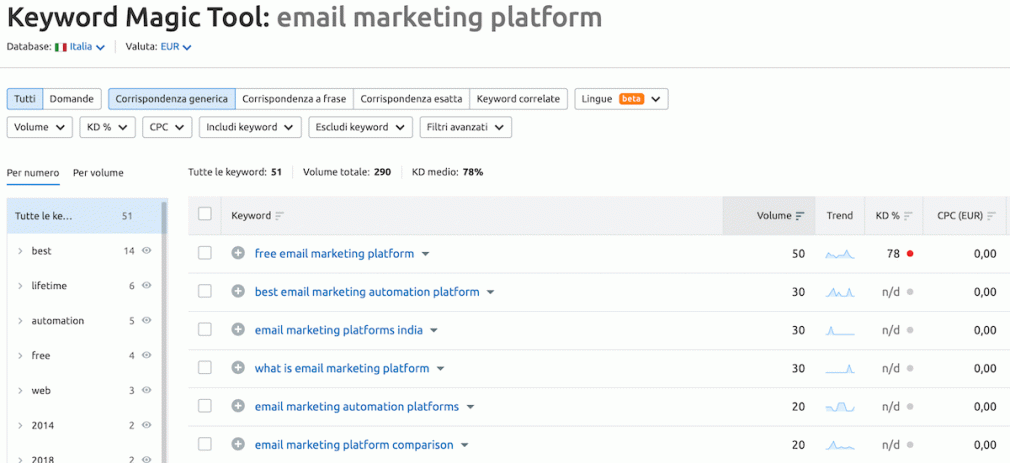Screen dimensions: 1010x463
Task: Expand the 'best' keyword group
Action: [21, 251]
